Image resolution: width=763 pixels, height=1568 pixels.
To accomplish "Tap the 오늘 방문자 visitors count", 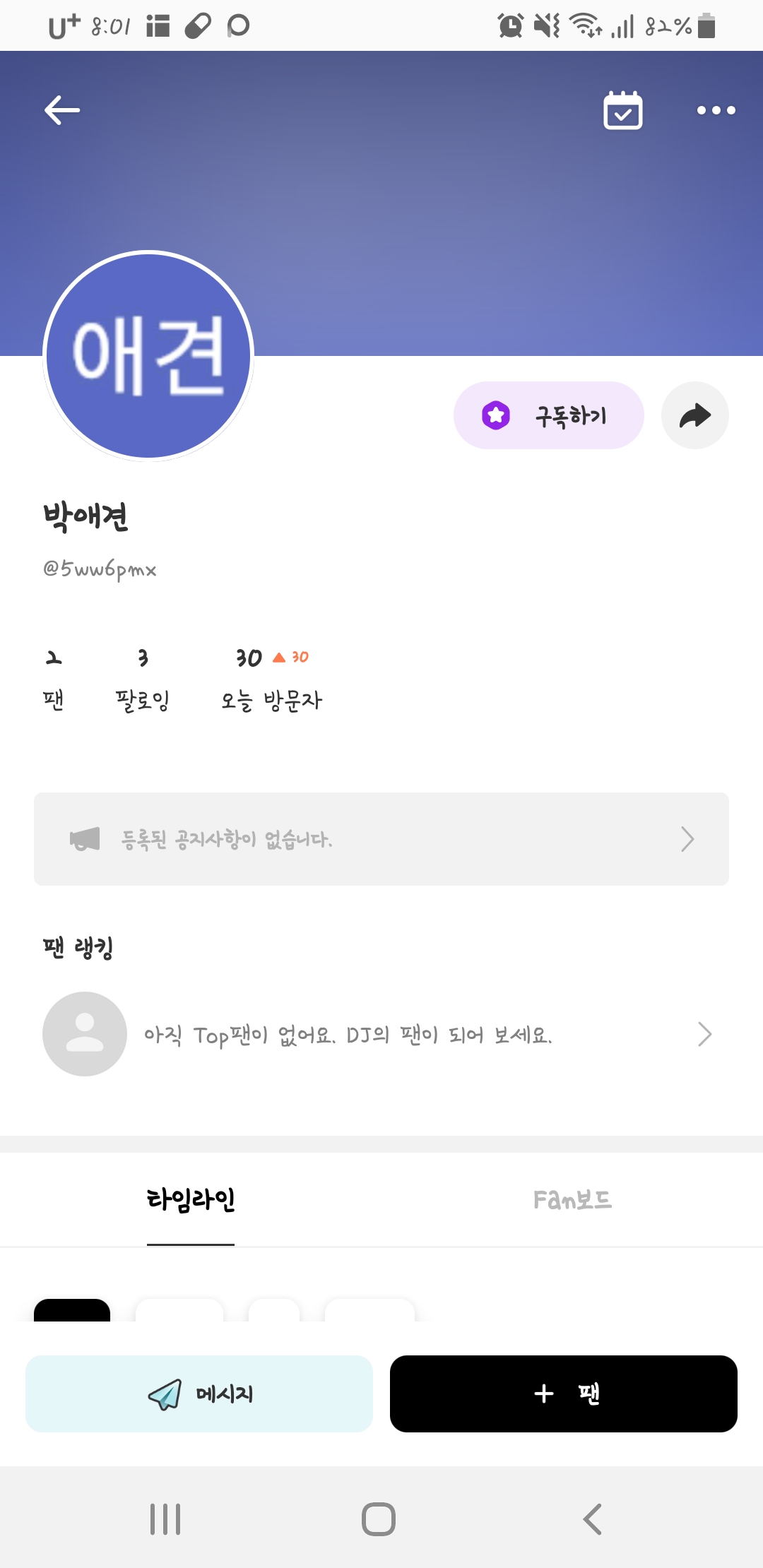I will [271, 679].
